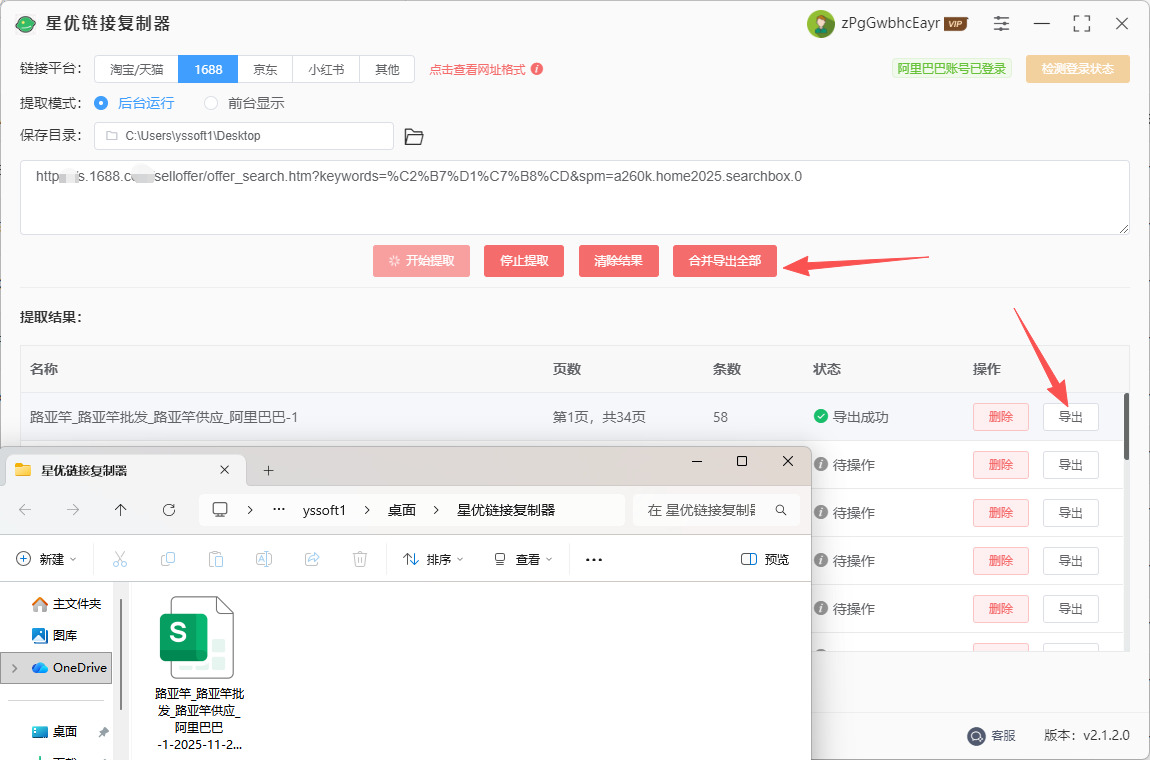Click the Explorer navigation pane scrollbar
Viewport: 1150px width, 760px height.
coord(120,653)
